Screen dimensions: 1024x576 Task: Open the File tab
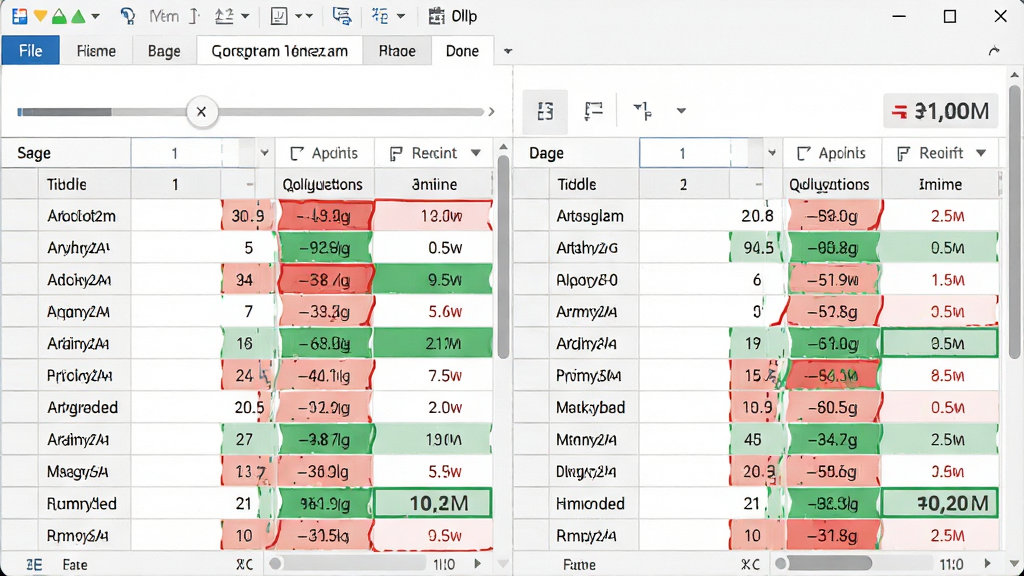31,50
